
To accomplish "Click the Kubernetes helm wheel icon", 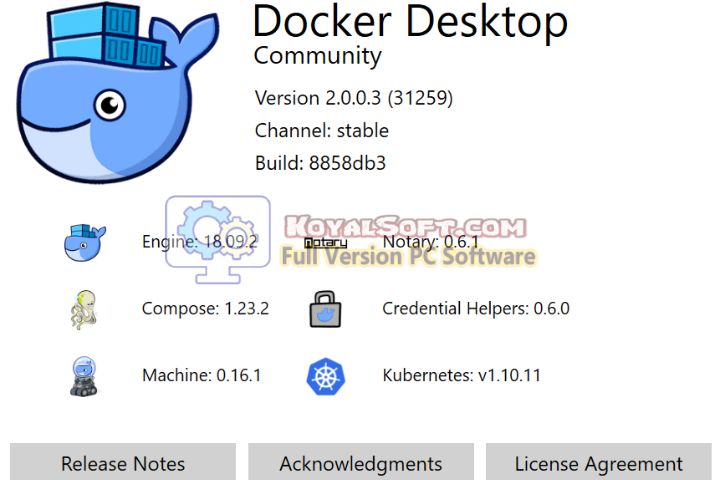I will (326, 376).
